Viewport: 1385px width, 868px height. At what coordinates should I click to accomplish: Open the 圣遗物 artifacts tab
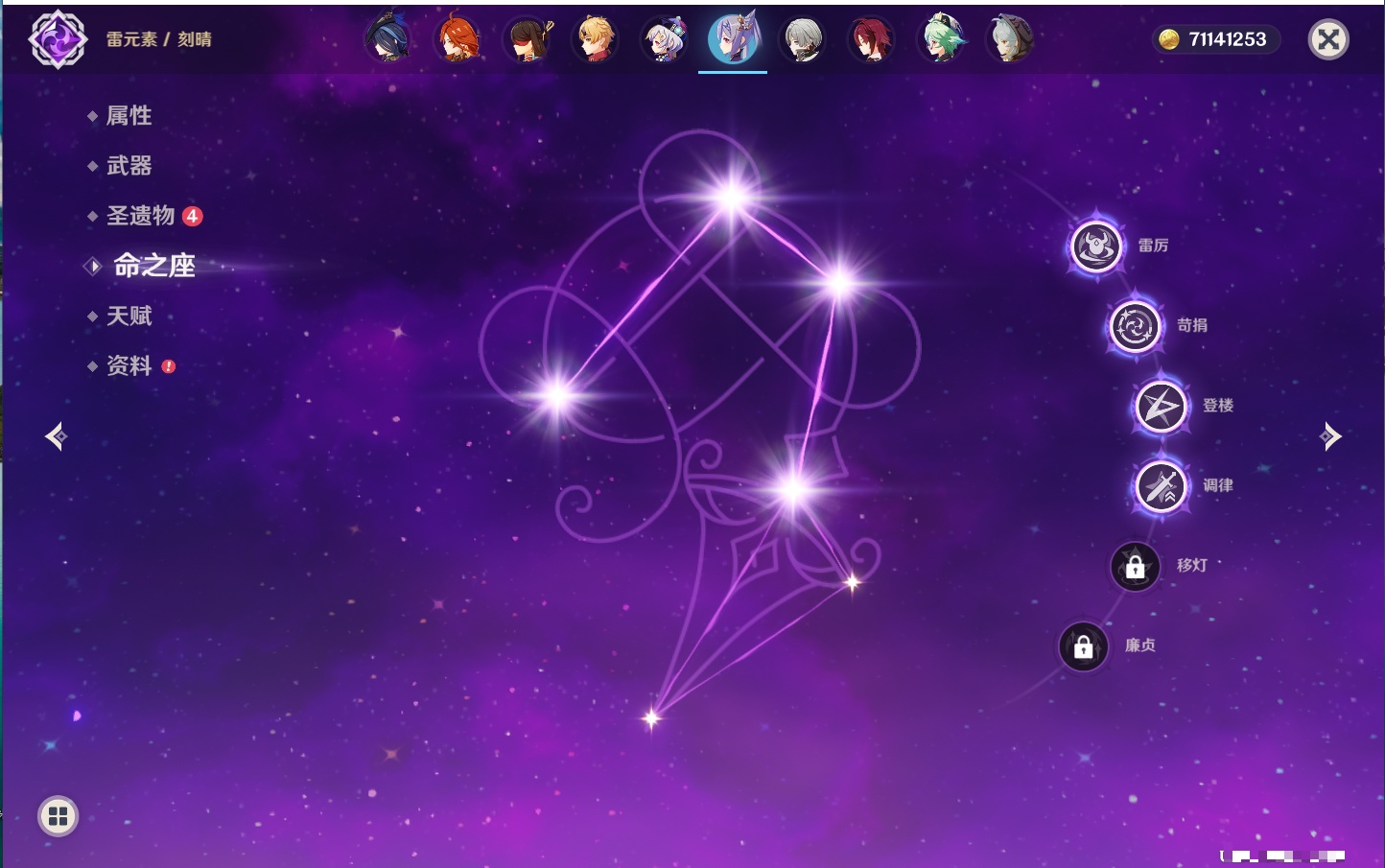(140, 216)
